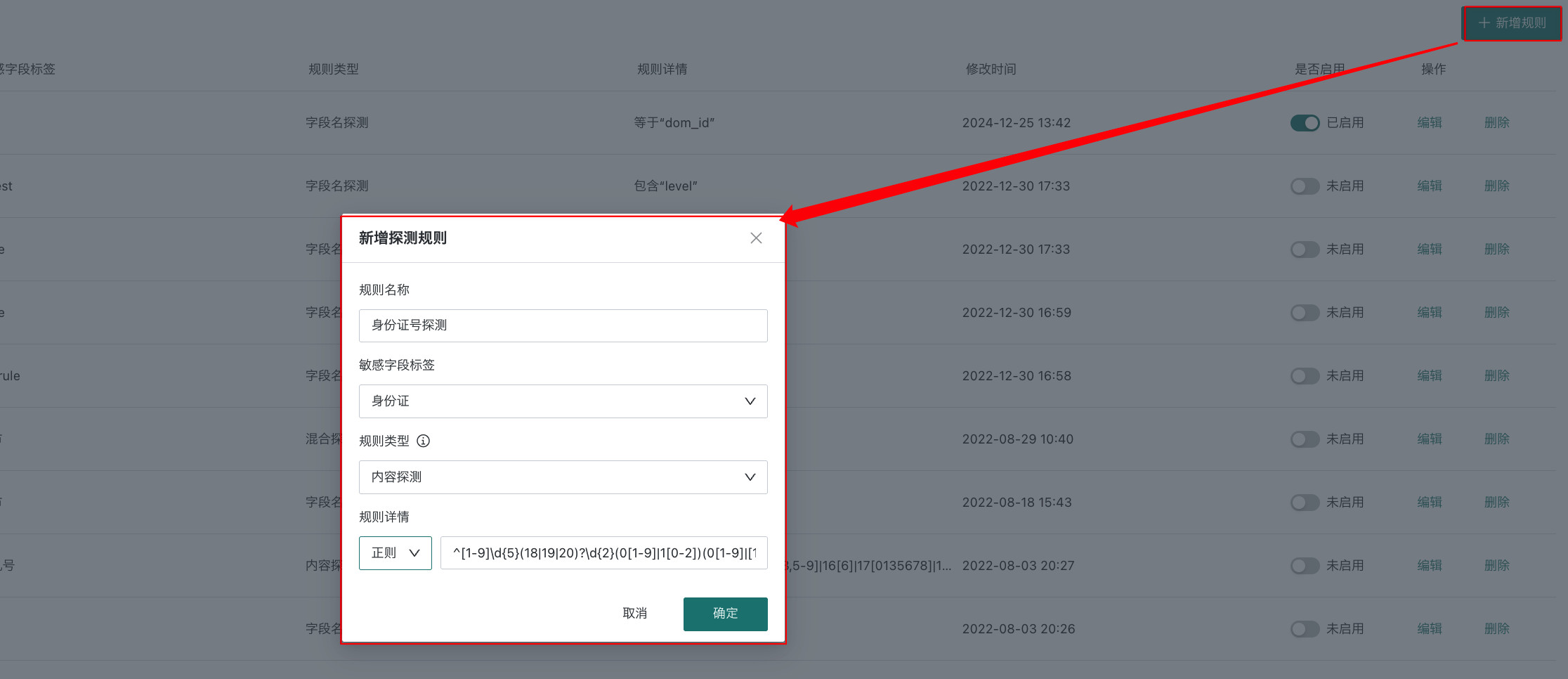Click the 修改时间 column header

pos(991,69)
